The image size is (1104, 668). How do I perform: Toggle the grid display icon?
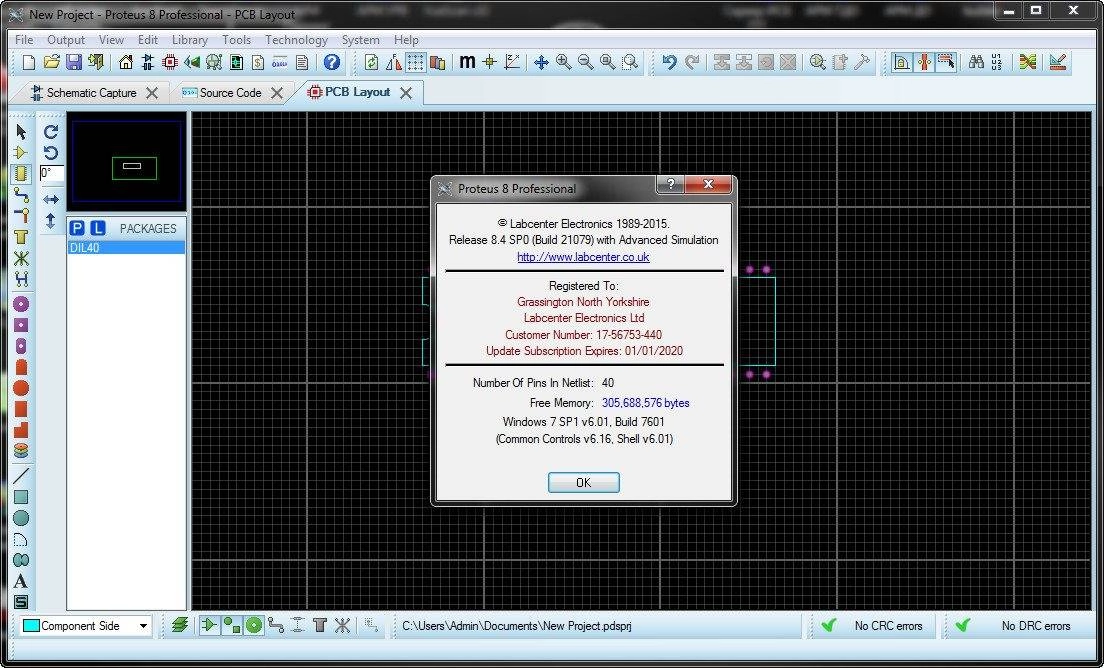[415, 63]
